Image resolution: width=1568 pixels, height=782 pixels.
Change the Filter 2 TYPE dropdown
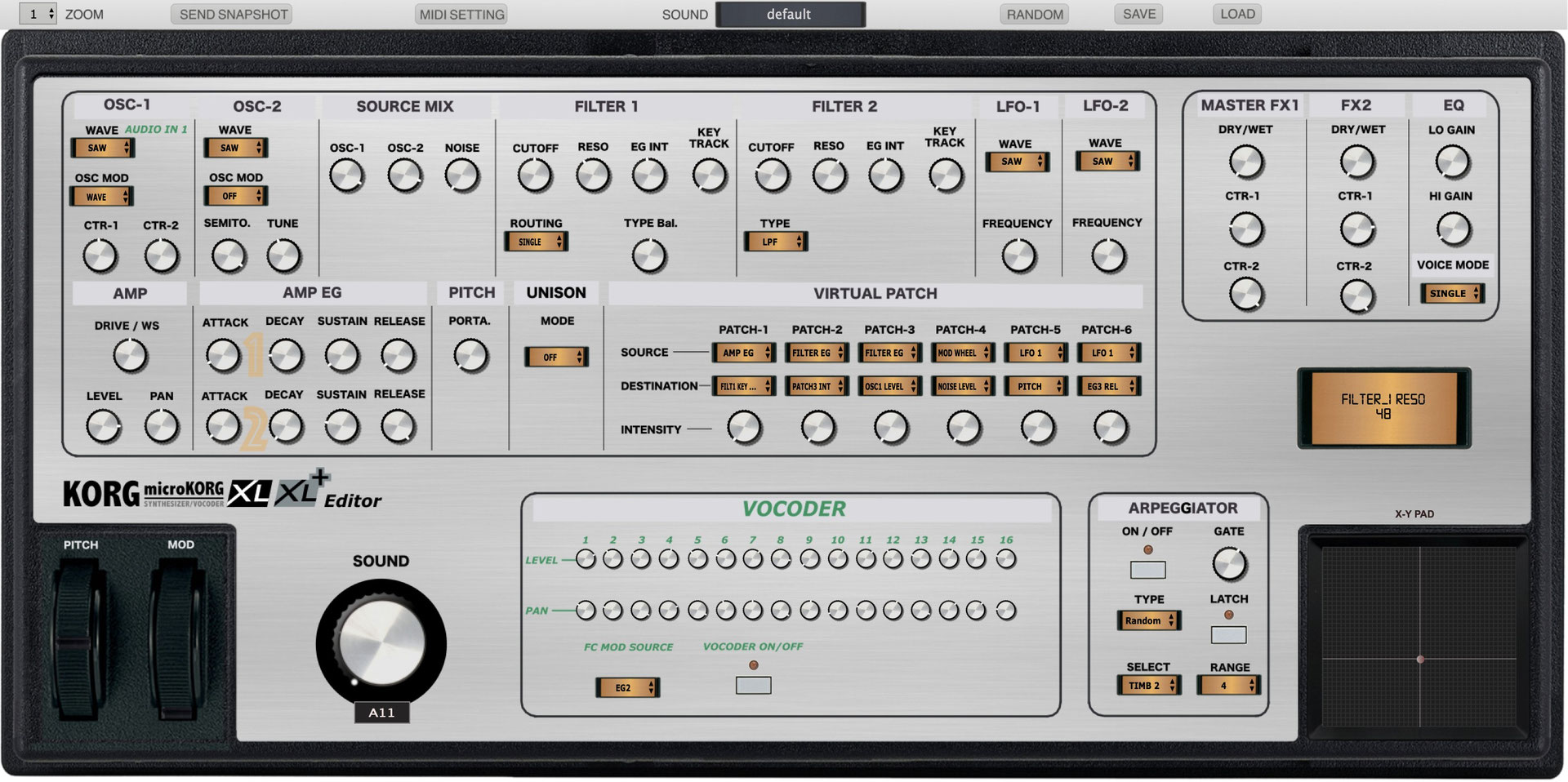[x=774, y=241]
